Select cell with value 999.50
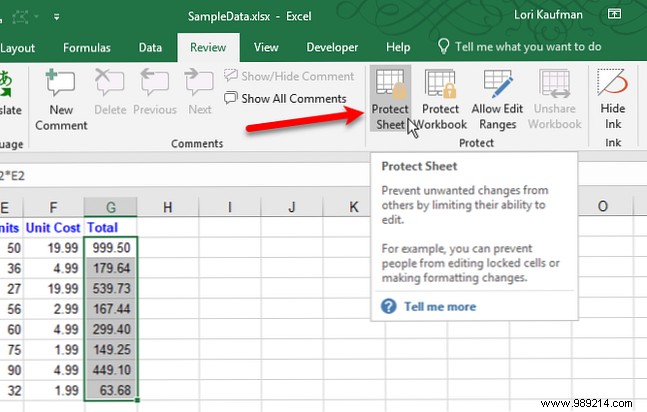 (111, 248)
